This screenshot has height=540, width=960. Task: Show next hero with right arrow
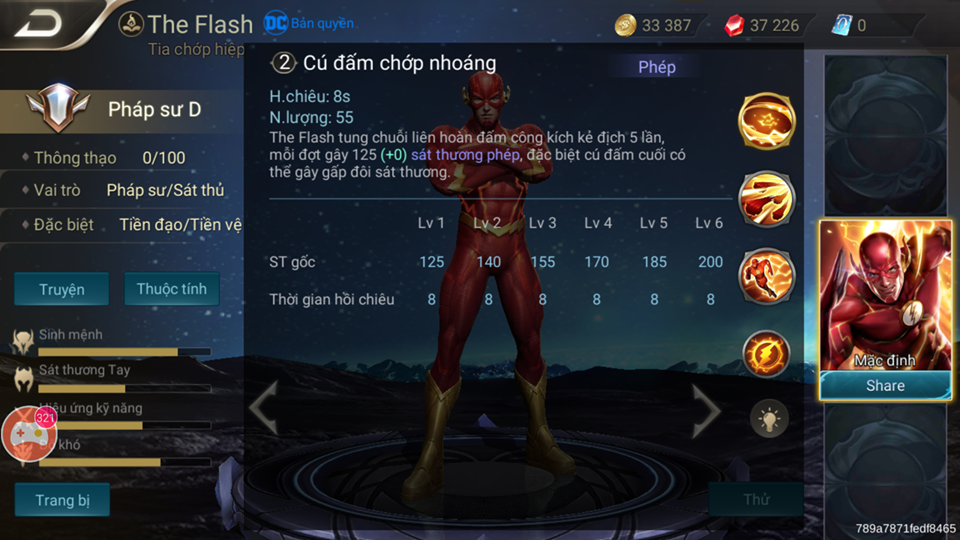pyautogui.click(x=706, y=411)
